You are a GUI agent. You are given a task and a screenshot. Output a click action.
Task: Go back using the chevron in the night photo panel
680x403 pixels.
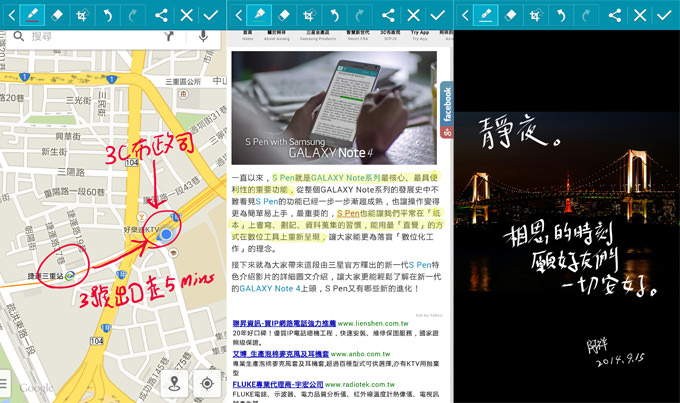[x=462, y=15]
